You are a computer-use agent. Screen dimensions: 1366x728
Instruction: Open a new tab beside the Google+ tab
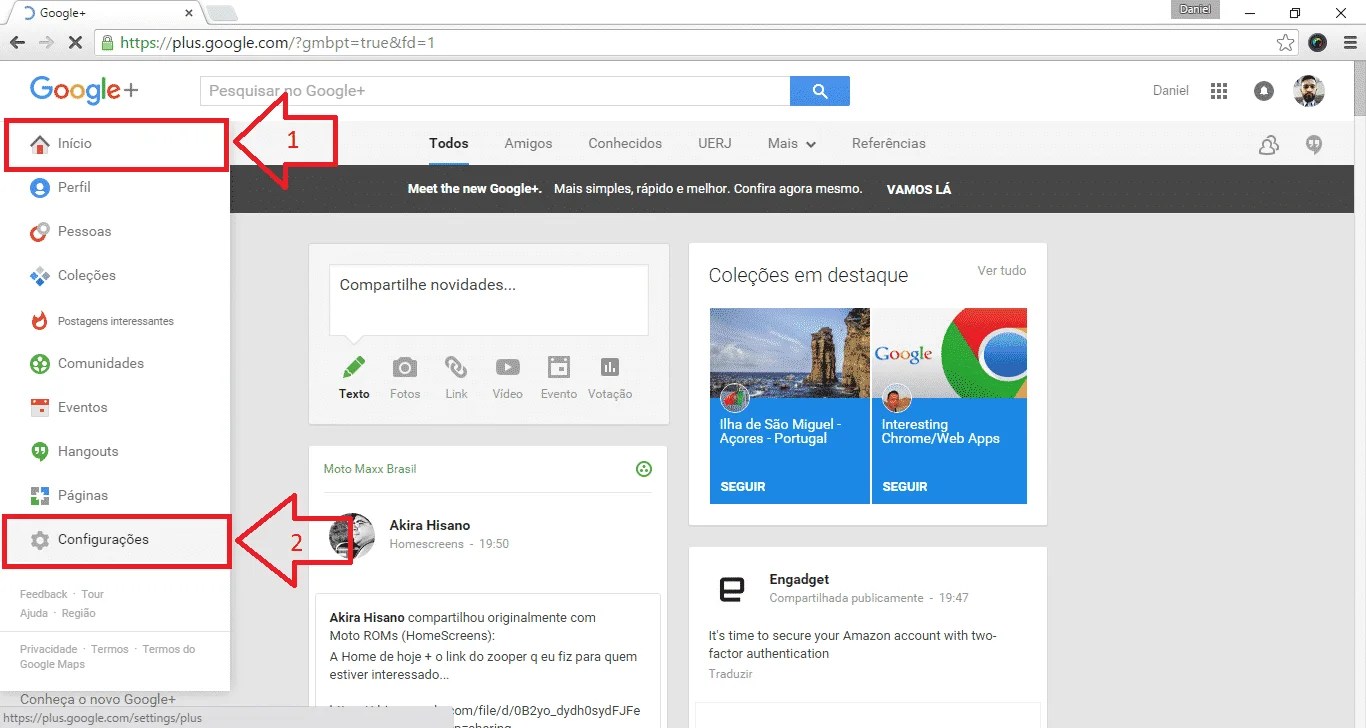point(220,14)
